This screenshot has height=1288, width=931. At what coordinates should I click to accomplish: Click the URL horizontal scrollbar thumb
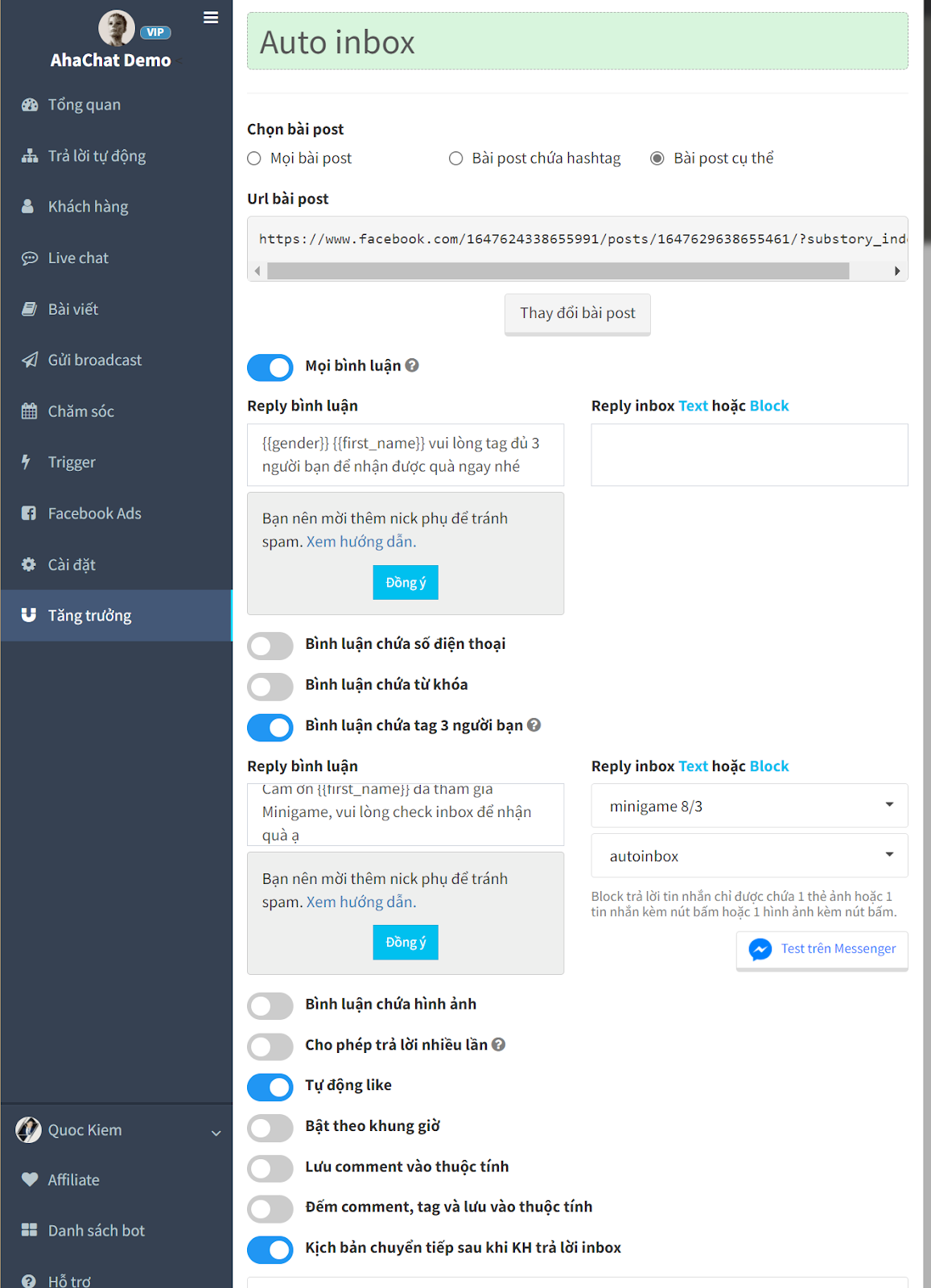coord(558,271)
